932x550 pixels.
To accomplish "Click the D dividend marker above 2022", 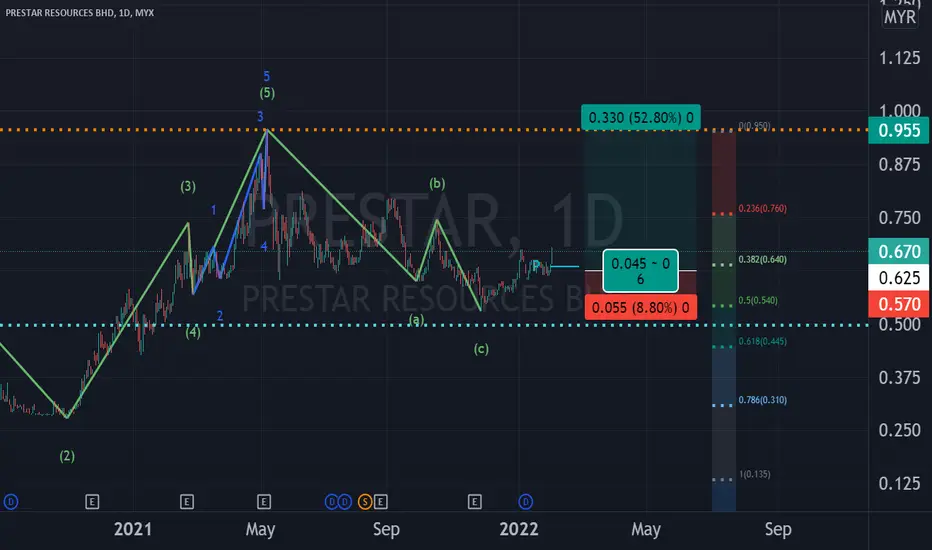I will click(x=525, y=502).
